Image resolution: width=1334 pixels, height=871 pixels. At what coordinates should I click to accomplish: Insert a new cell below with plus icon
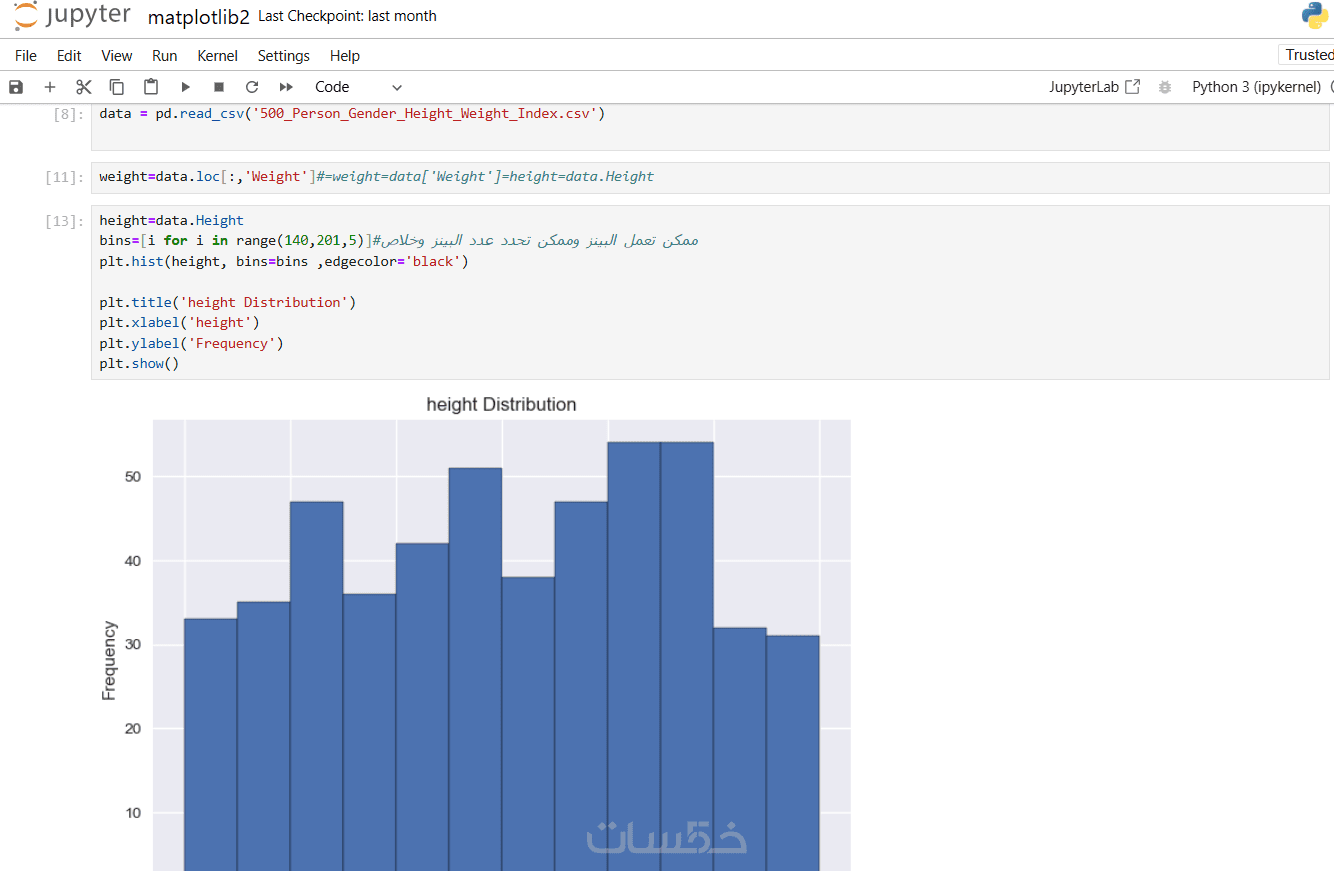tap(50, 87)
